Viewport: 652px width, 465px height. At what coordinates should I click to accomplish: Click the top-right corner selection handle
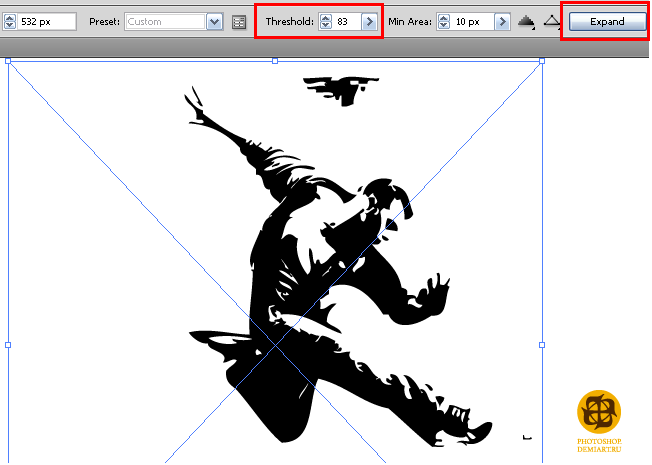pyautogui.click(x=542, y=61)
